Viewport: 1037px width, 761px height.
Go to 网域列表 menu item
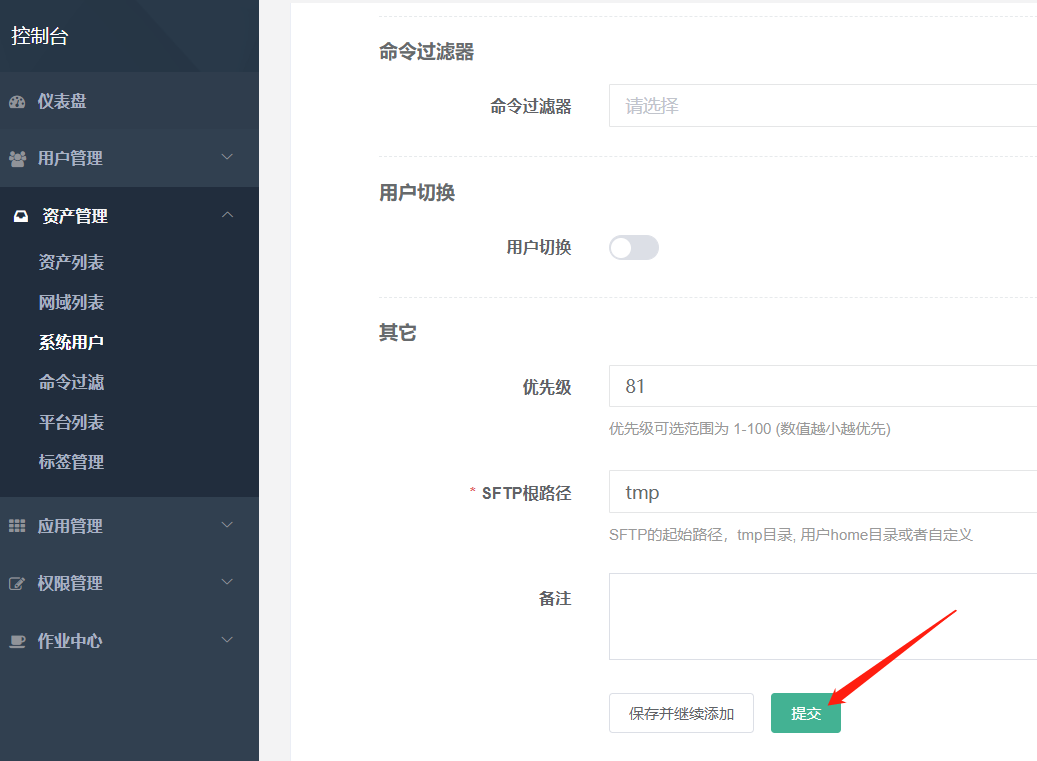tap(71, 303)
